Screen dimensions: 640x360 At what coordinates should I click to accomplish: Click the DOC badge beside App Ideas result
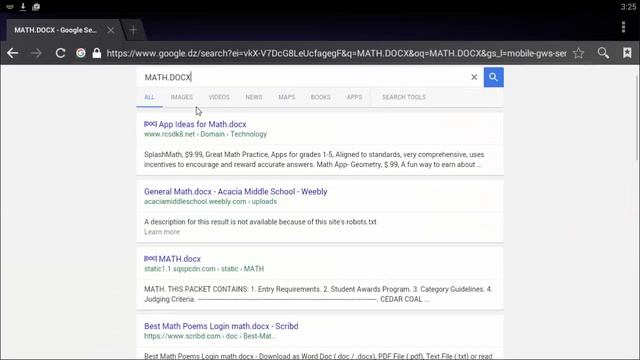pyautogui.click(x=150, y=124)
